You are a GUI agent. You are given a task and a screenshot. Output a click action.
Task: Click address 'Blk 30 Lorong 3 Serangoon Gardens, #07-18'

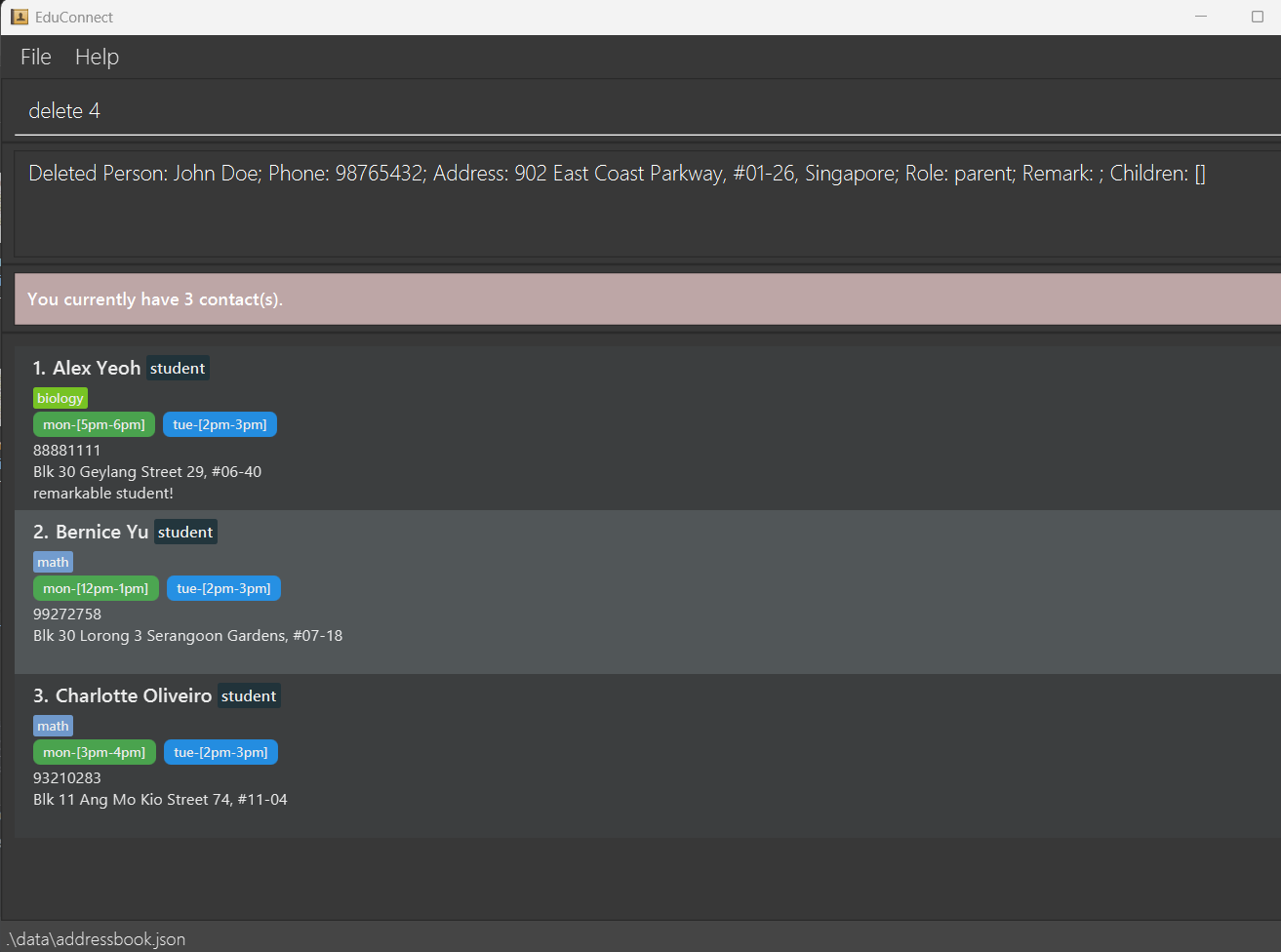pyautogui.click(x=187, y=636)
